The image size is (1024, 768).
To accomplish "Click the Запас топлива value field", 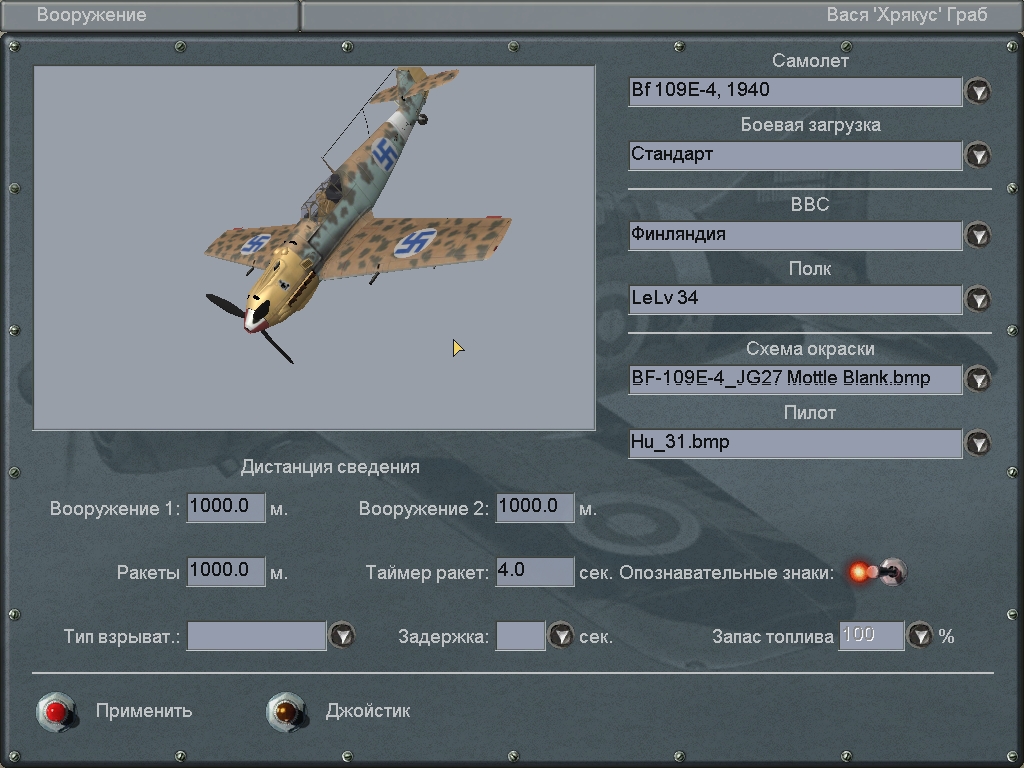I will click(x=871, y=635).
